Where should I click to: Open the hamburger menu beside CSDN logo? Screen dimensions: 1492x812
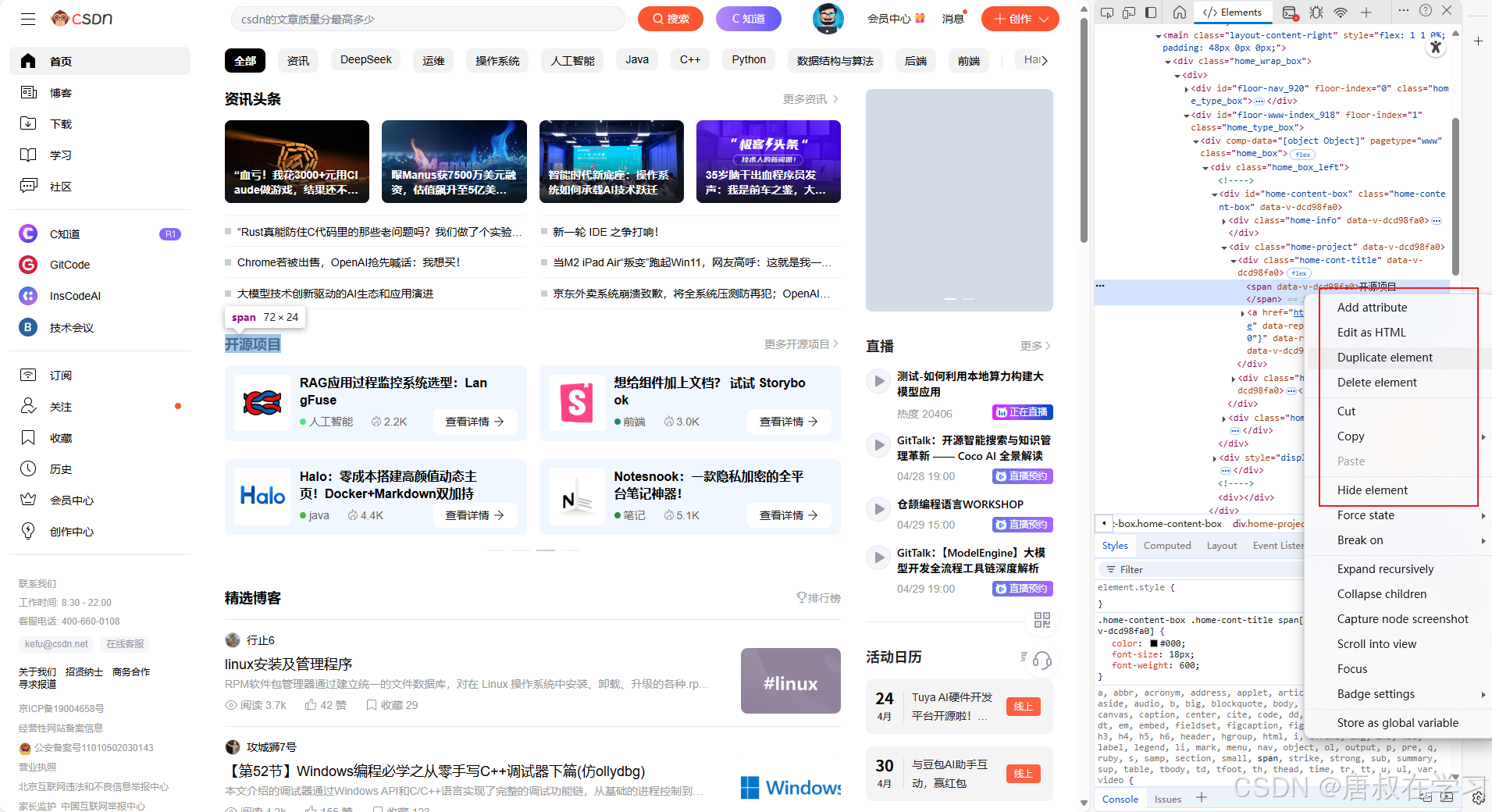(x=28, y=19)
